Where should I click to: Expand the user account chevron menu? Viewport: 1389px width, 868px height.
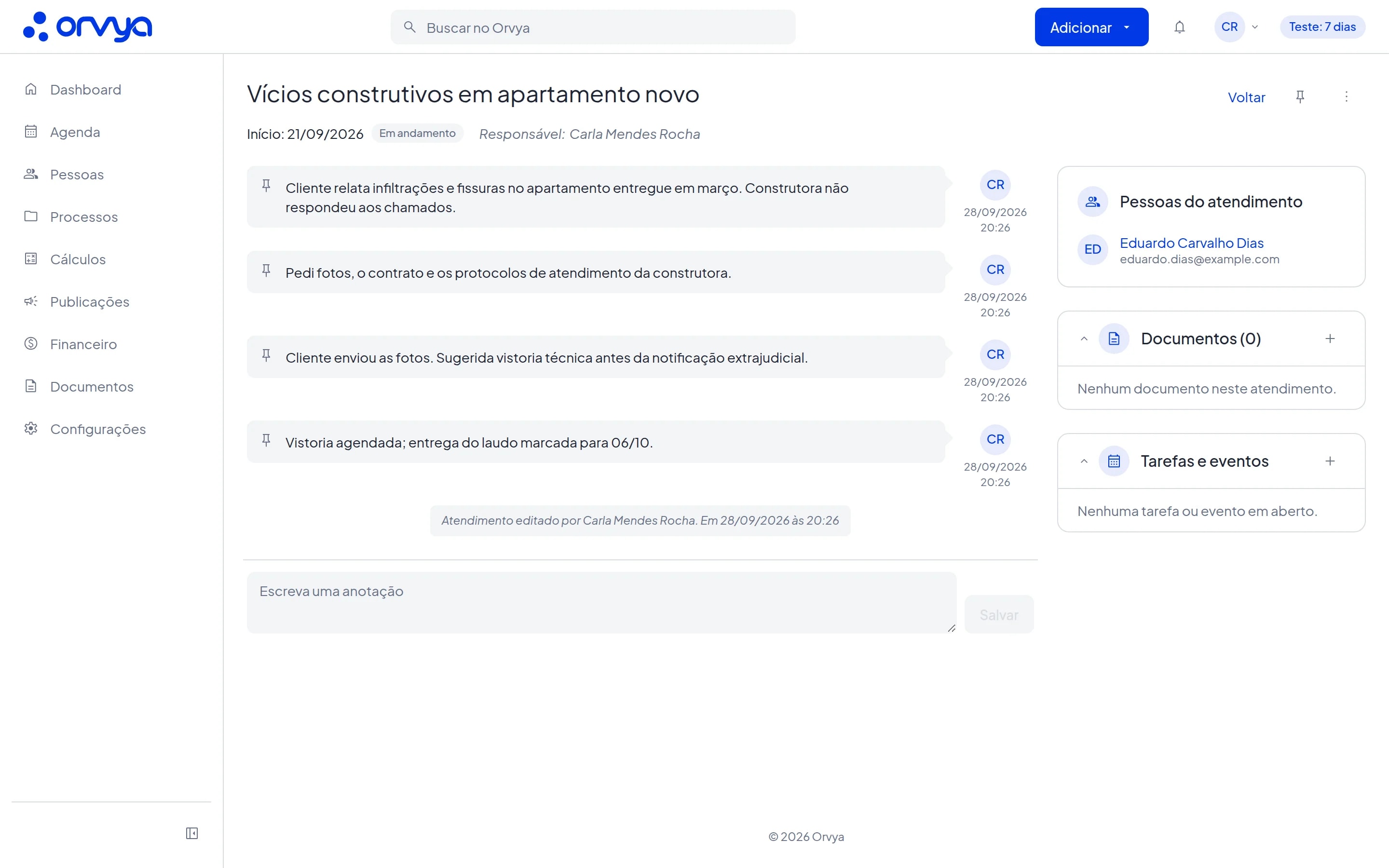click(x=1255, y=27)
